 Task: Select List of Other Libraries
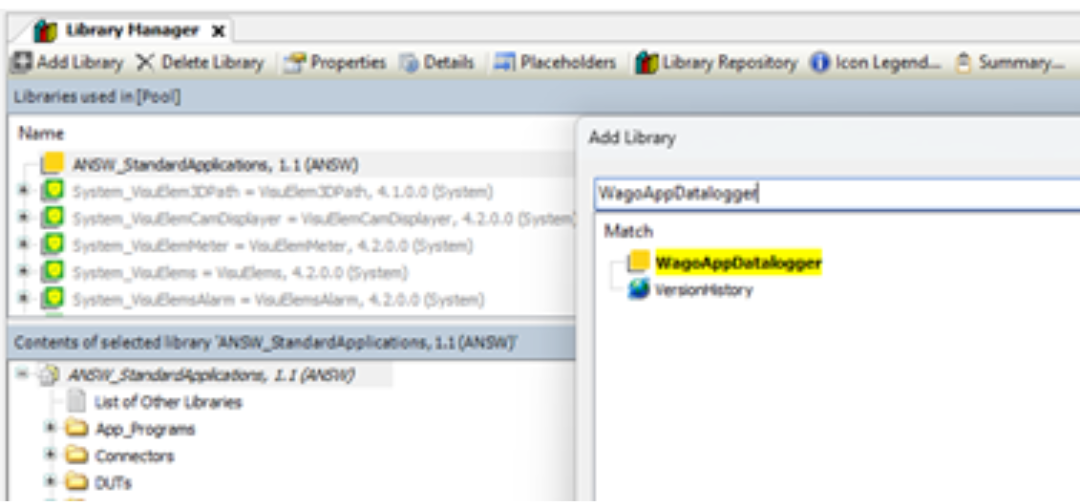click(x=168, y=402)
